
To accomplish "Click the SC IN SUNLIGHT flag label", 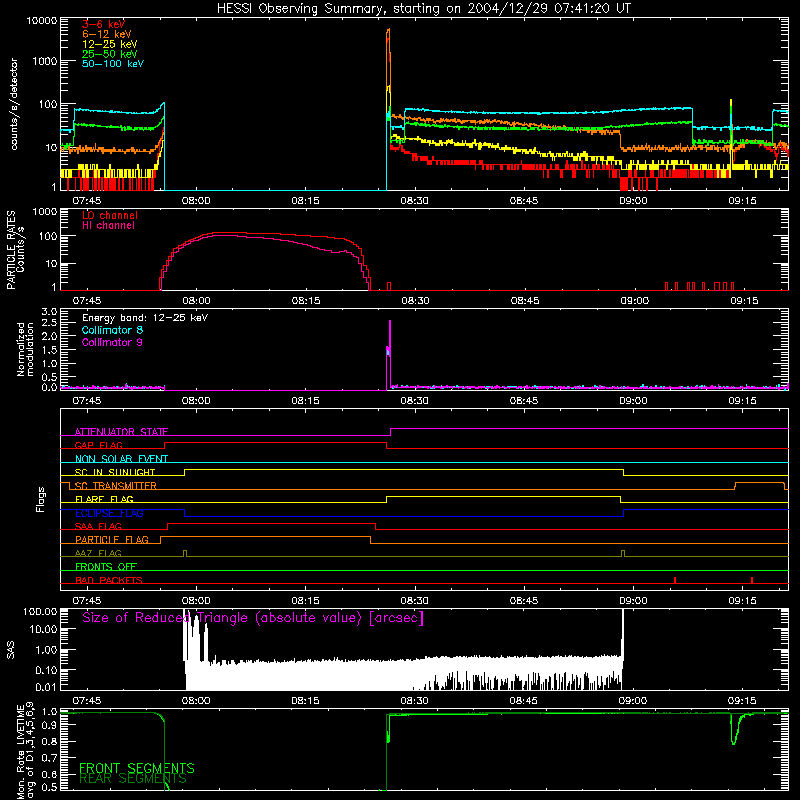I will coord(115,472).
